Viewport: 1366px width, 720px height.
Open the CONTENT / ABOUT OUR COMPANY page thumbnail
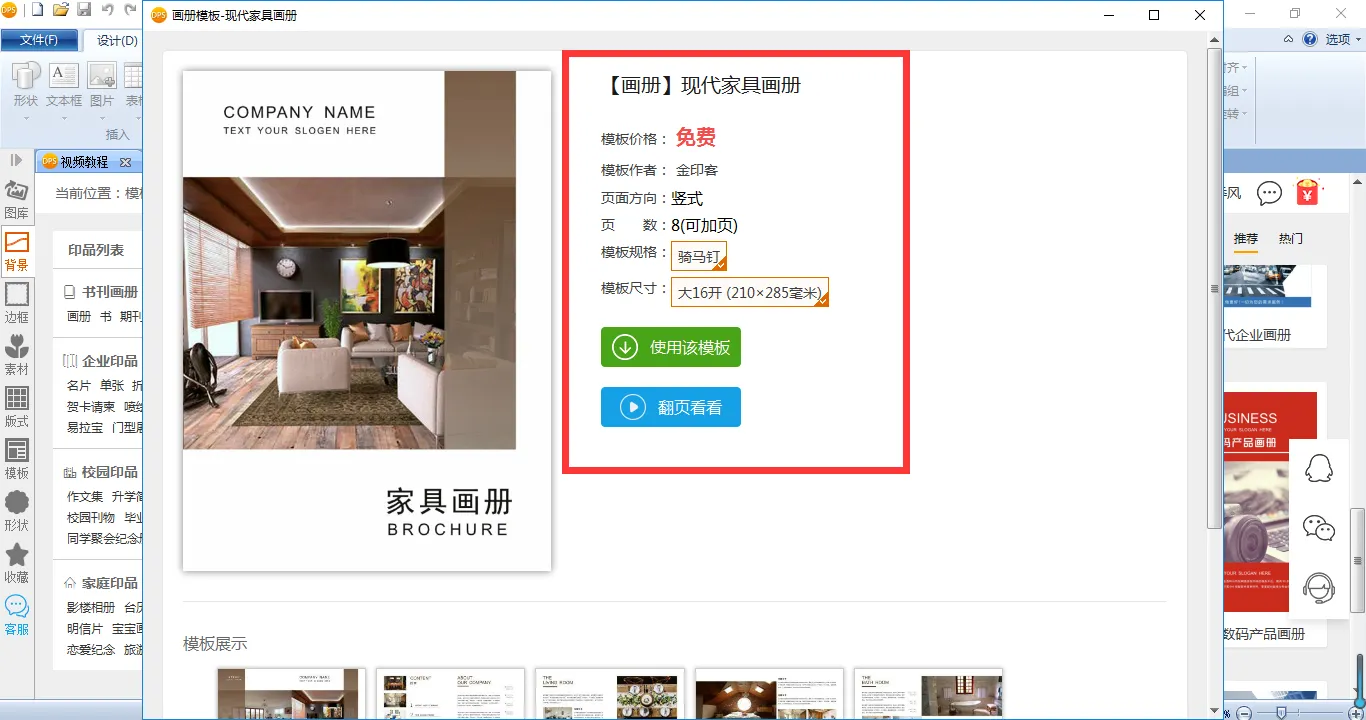pyautogui.click(x=451, y=694)
